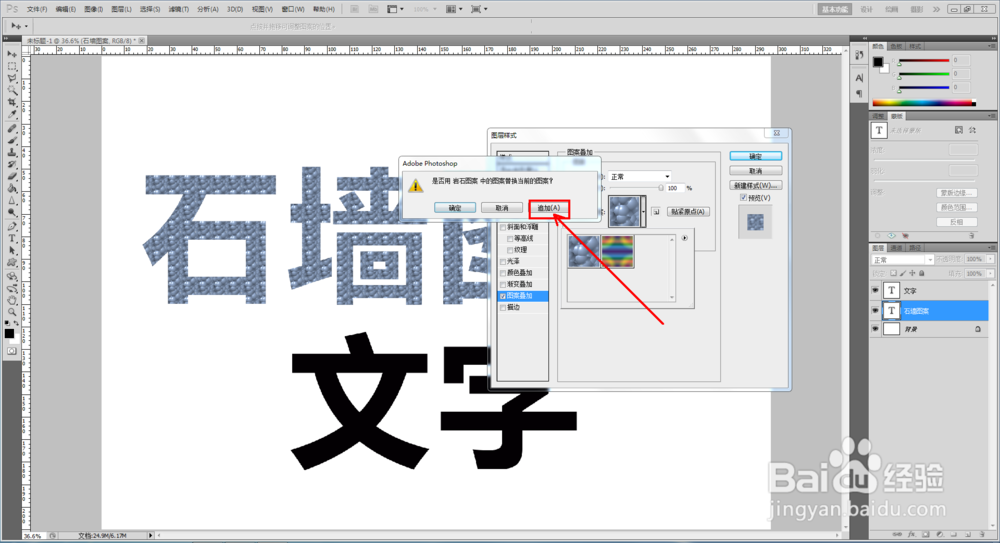
Task: Click 新建样式(W)... button
Action: click(x=756, y=186)
